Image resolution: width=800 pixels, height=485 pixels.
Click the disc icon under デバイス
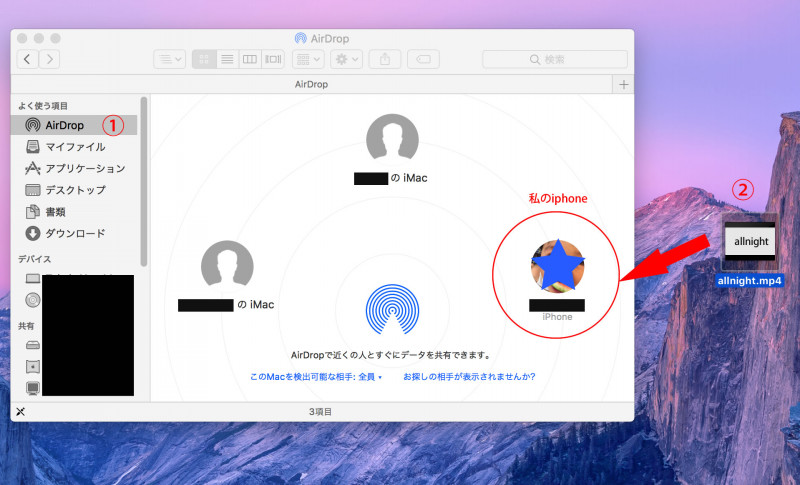coord(33,300)
